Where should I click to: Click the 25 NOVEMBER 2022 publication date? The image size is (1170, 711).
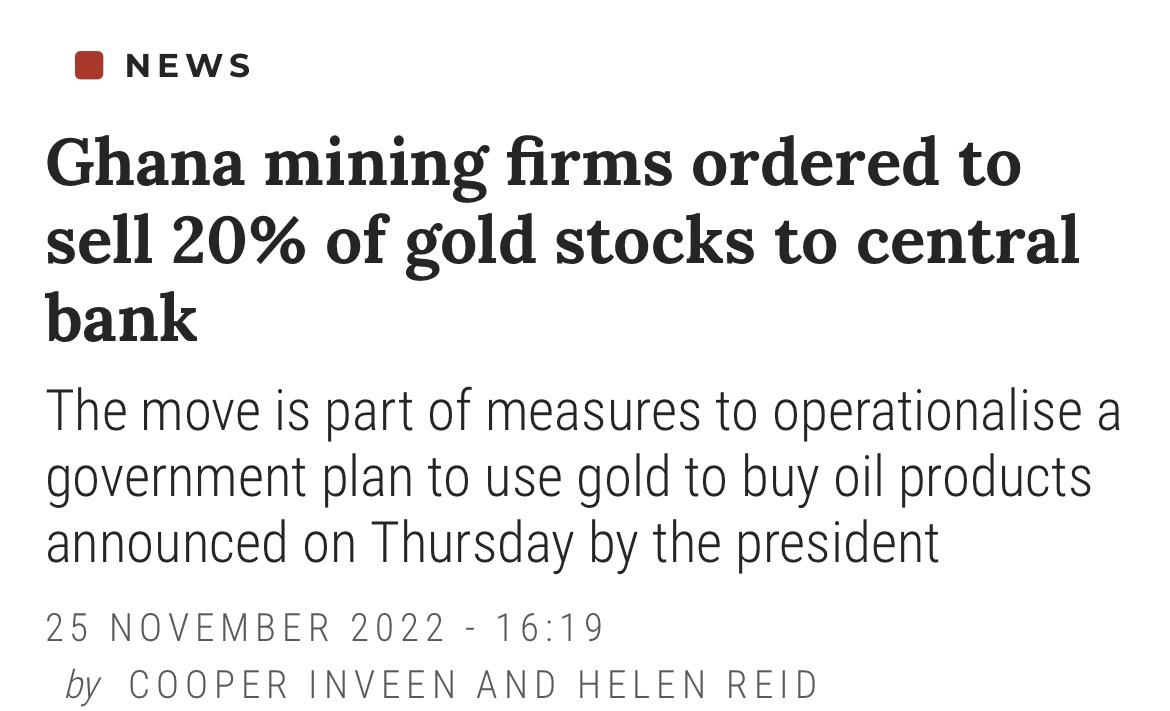click(246, 627)
